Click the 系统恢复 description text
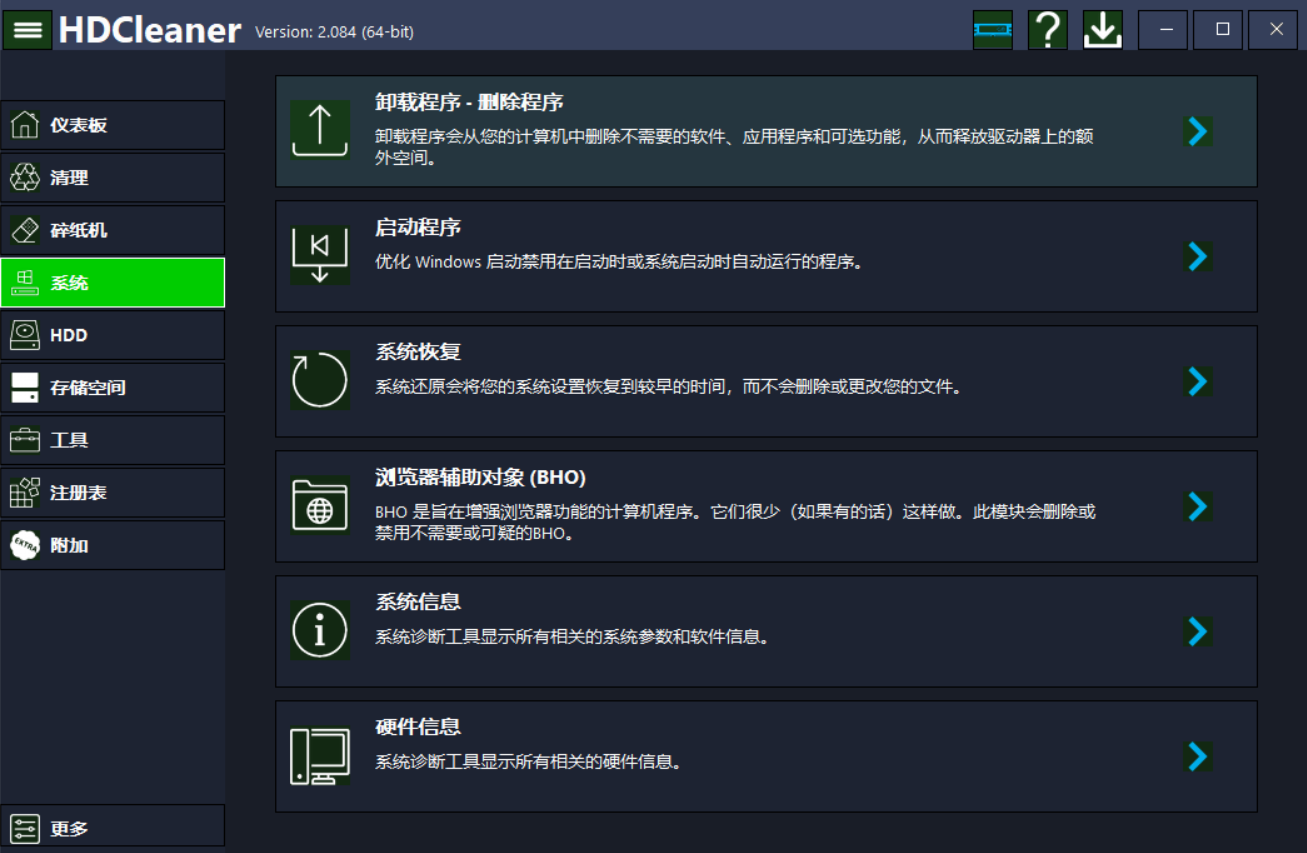Viewport: 1307px width, 853px height. (x=669, y=387)
